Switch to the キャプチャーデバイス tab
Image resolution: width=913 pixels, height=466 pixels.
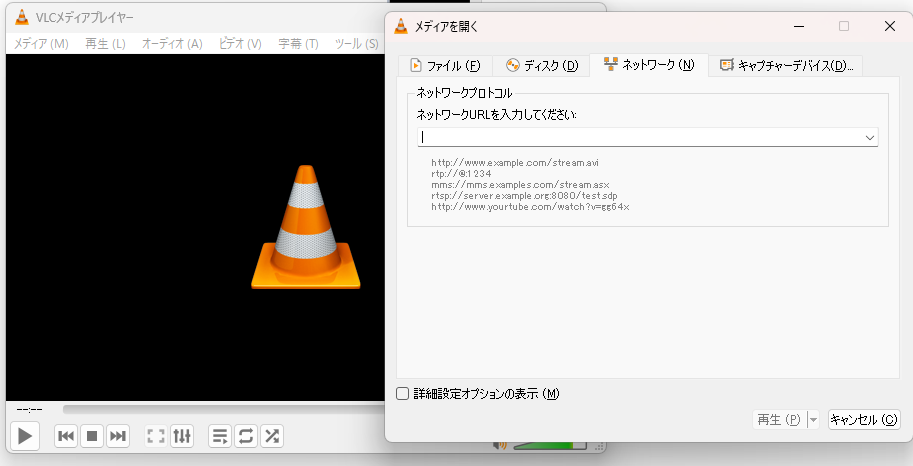point(786,66)
